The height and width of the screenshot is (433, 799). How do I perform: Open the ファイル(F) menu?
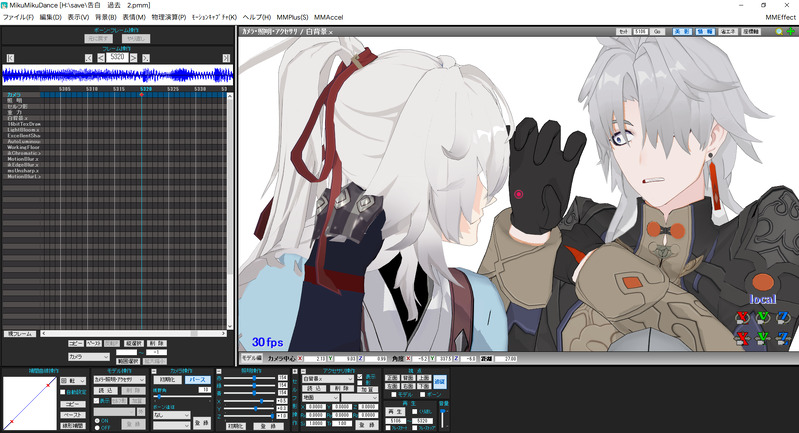click(18, 17)
